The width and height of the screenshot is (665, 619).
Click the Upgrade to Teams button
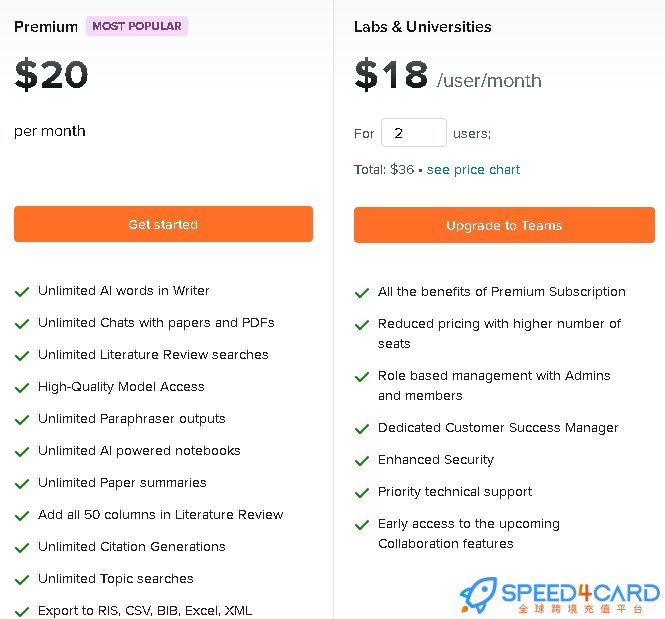click(504, 225)
